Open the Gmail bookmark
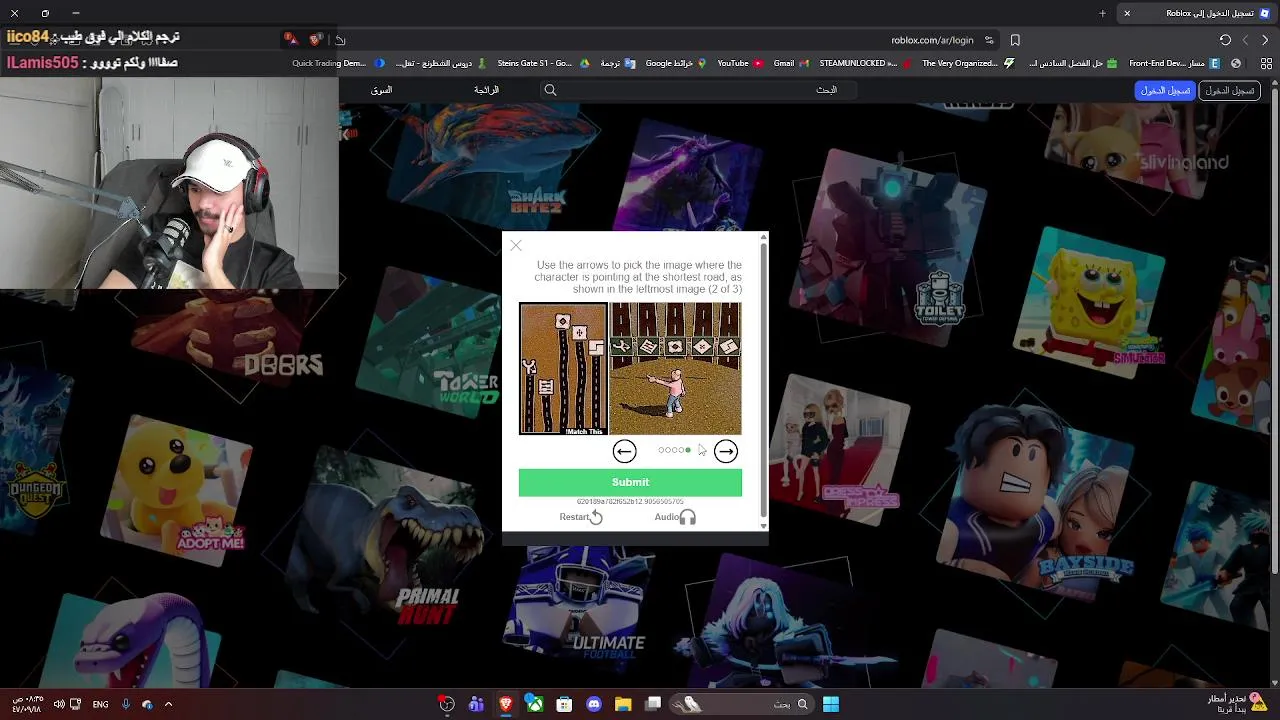Viewport: 1280px width, 720px height. (x=790, y=63)
